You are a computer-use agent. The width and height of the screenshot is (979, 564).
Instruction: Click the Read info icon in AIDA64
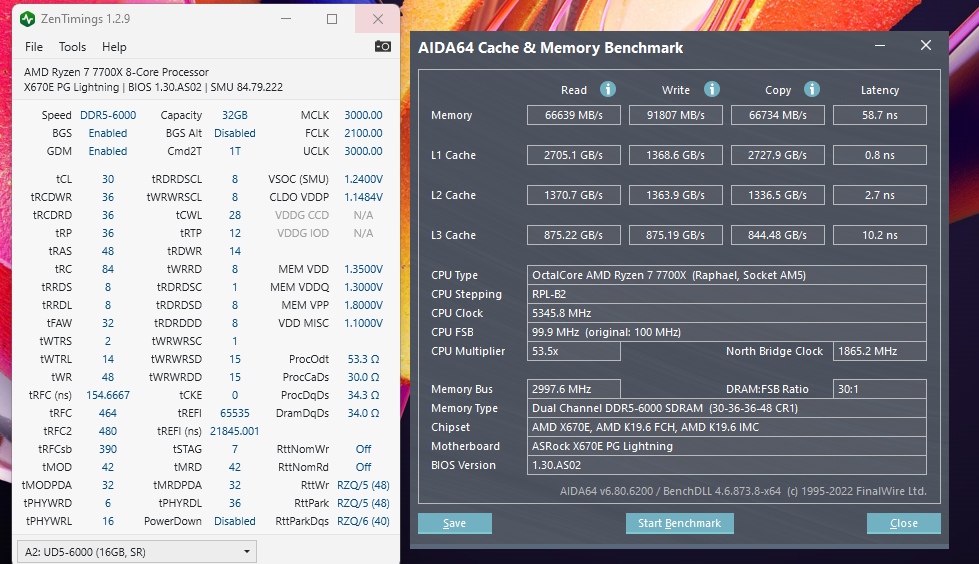click(608, 89)
